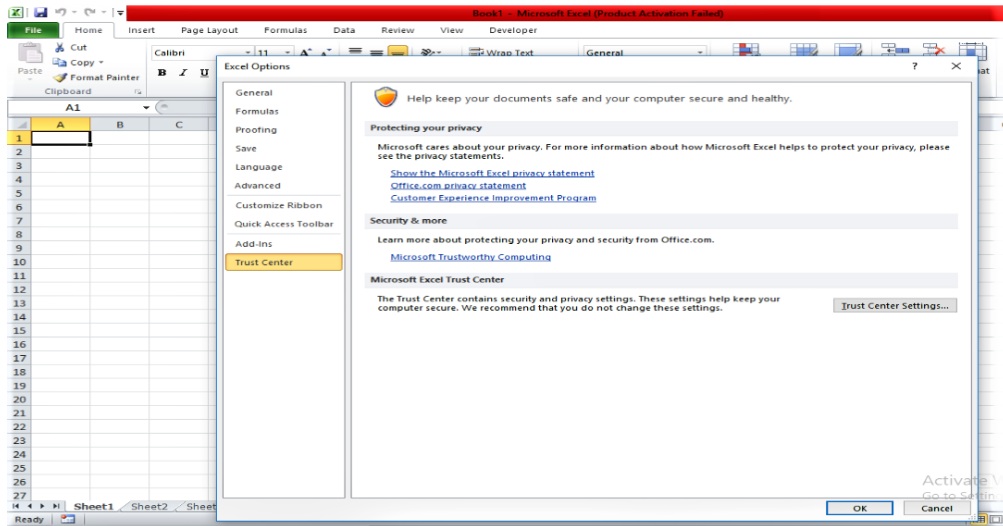Click the Select All corner of worksheet grid
This screenshot has height=526, width=1003.
19,124
